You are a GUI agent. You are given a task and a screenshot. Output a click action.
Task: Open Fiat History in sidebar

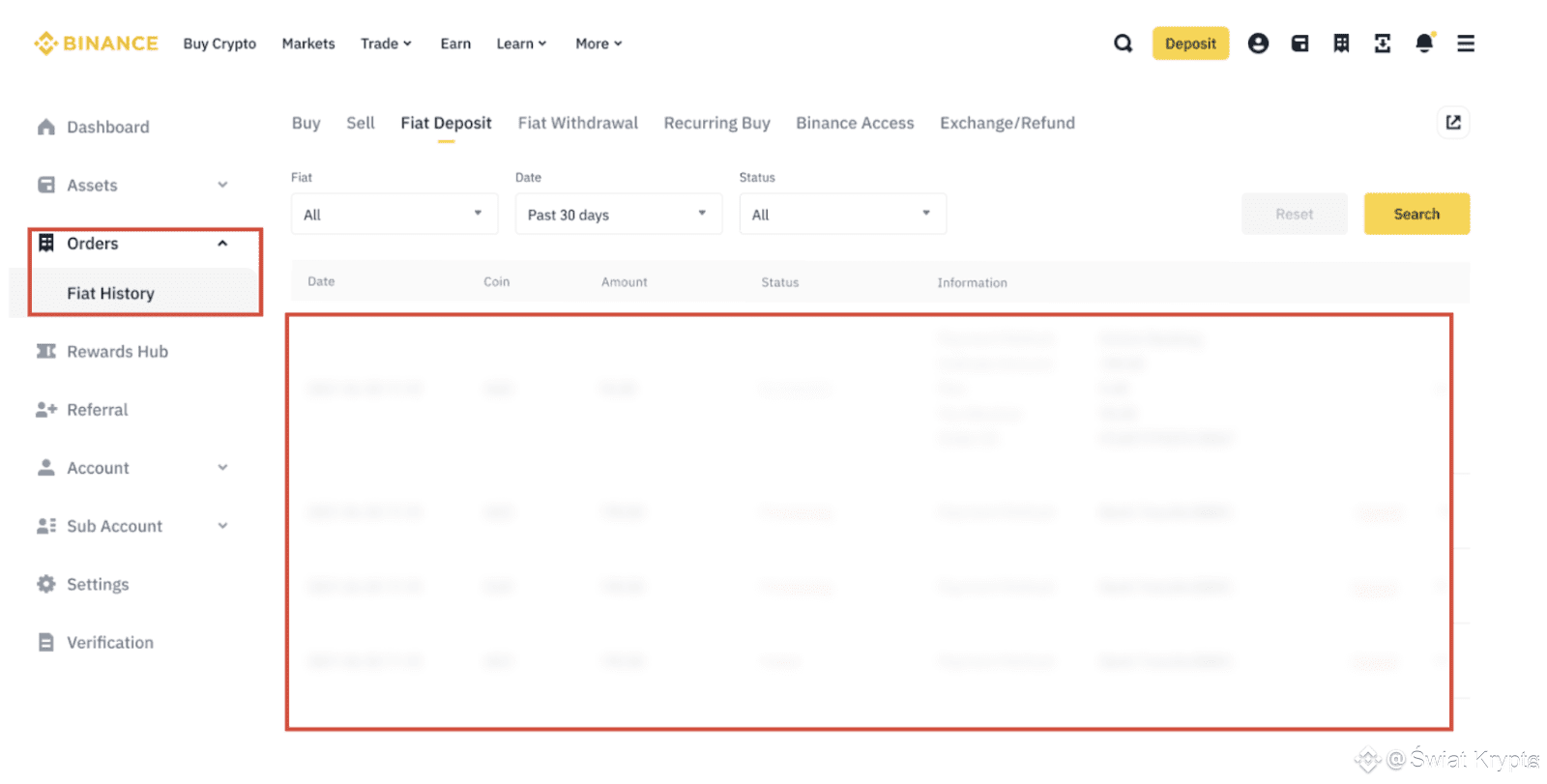(110, 293)
